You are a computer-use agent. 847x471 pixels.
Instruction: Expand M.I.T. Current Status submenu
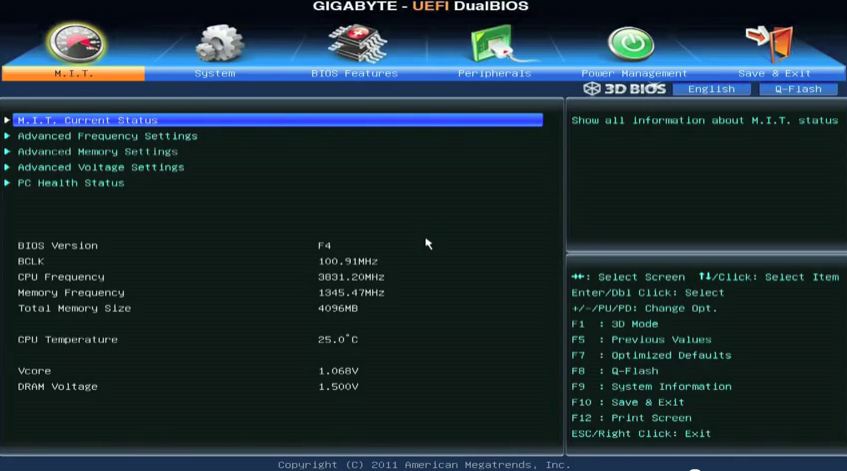click(x=87, y=120)
